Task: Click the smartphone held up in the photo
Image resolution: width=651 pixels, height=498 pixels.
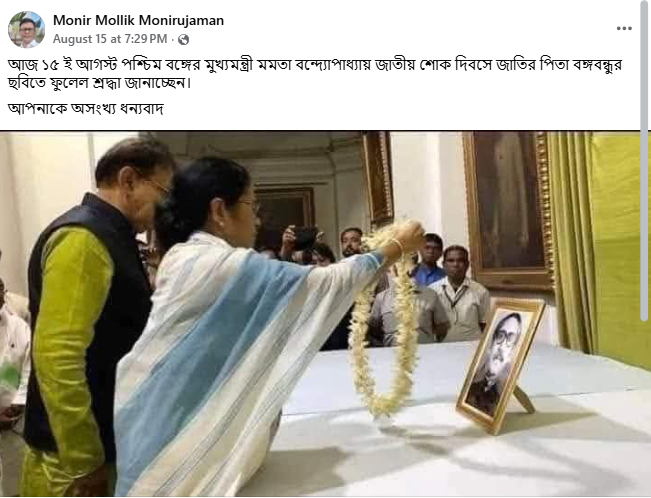Action: pos(305,238)
